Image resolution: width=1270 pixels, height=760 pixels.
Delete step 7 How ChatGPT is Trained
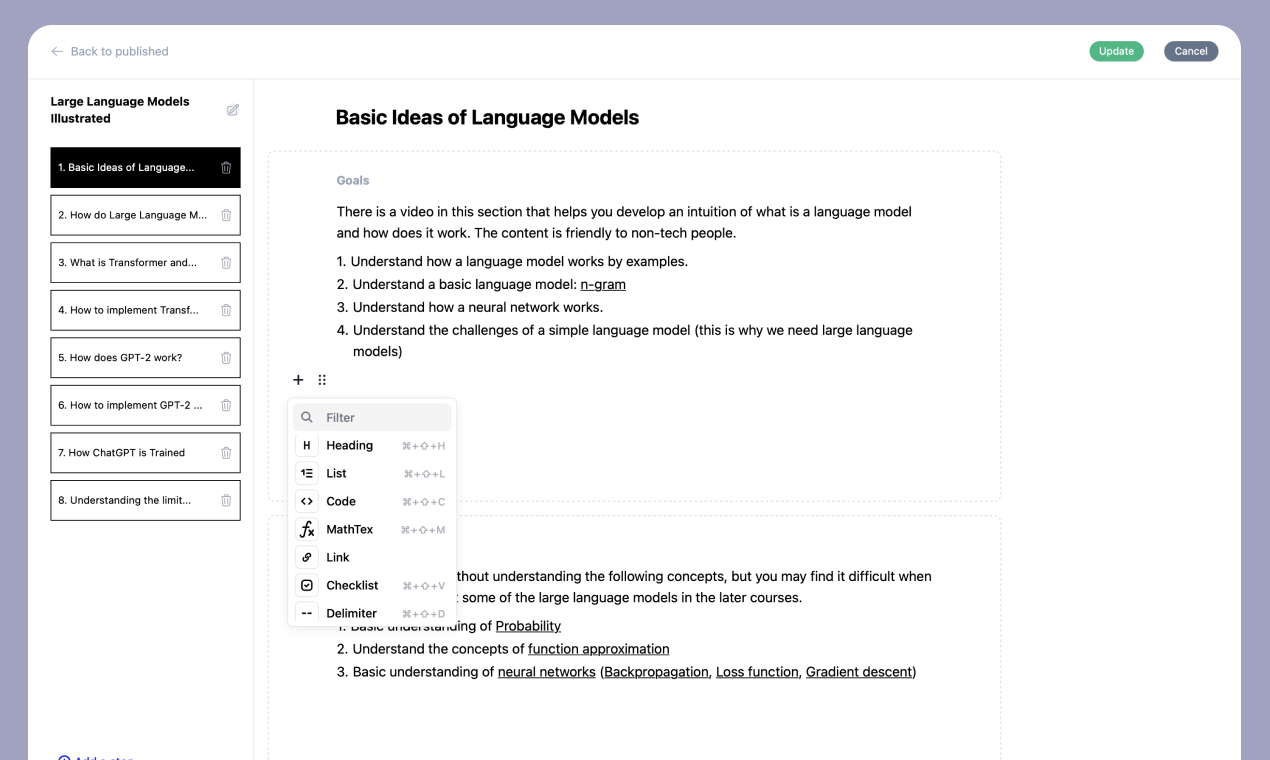tap(226, 453)
